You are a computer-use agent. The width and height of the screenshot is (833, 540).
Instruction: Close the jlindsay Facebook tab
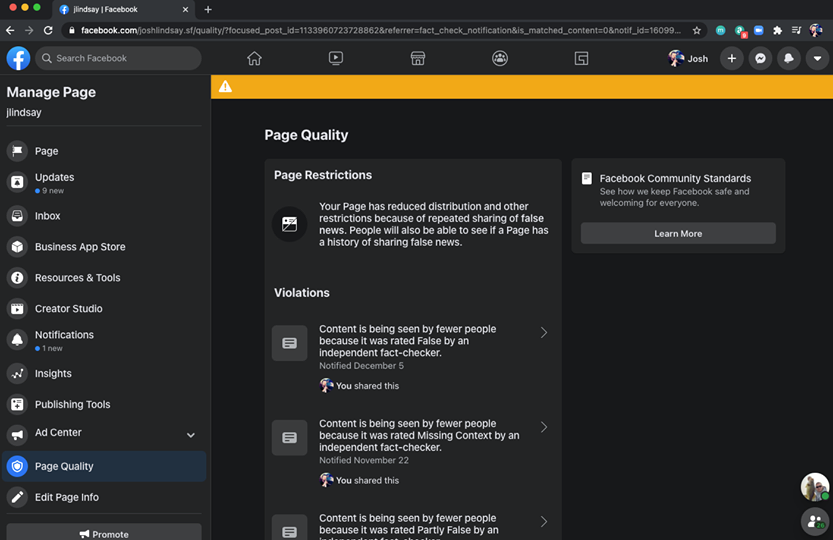click(185, 10)
